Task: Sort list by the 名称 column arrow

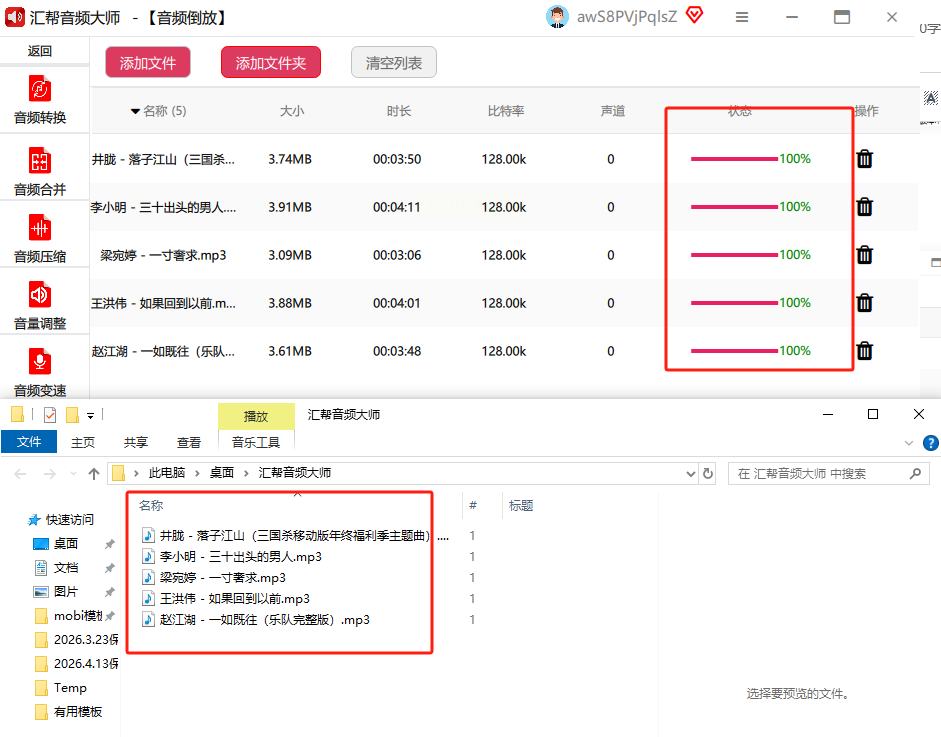Action: coord(135,111)
